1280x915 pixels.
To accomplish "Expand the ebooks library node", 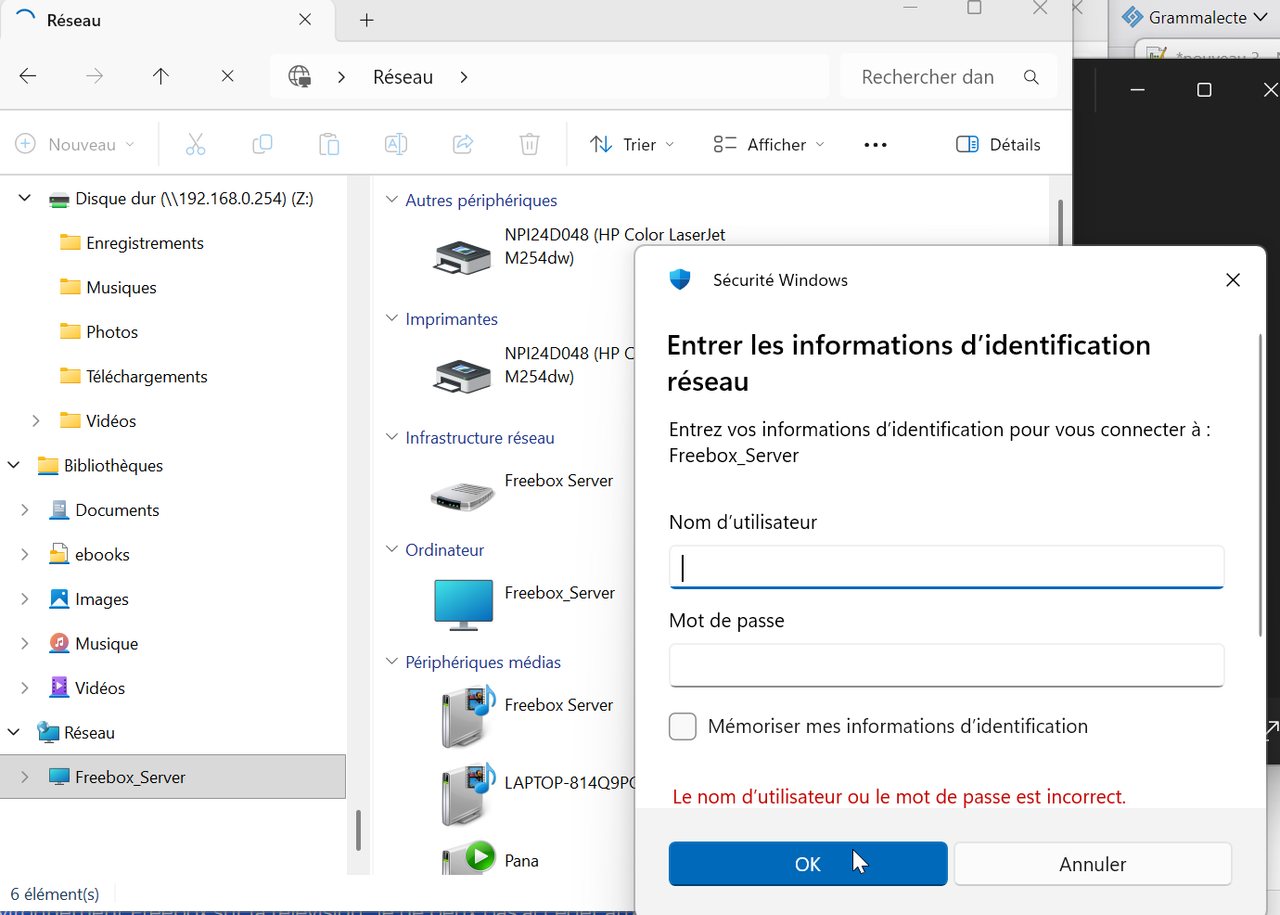I will point(25,555).
